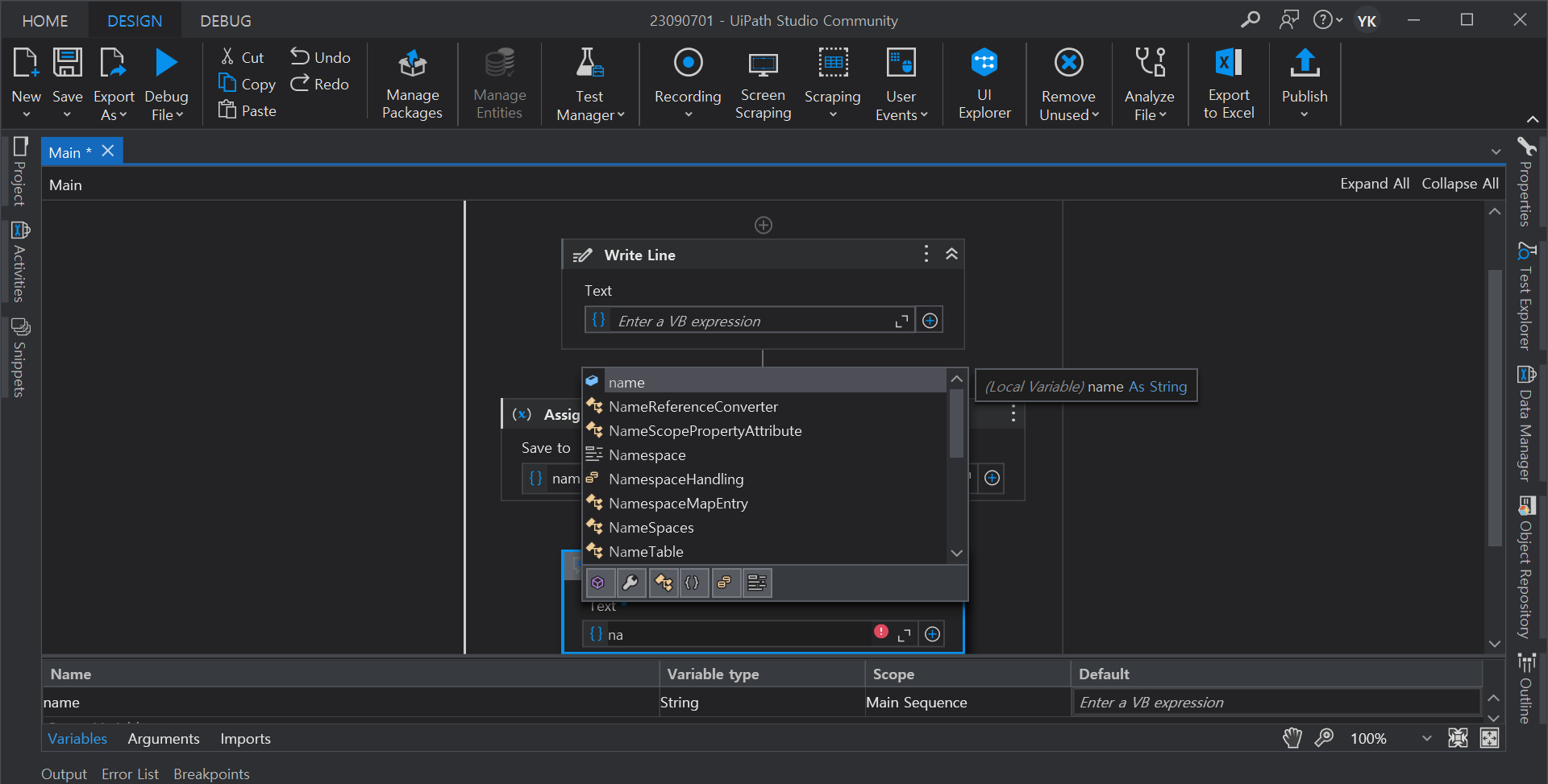This screenshot has height=784, width=1548.
Task: Close the Main workflow tab
Action: 108,151
